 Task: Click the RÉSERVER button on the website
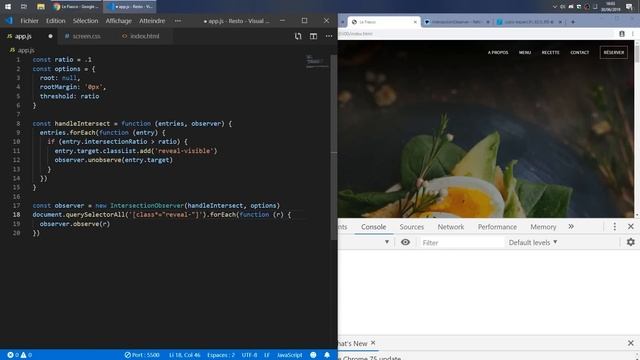(x=613, y=53)
